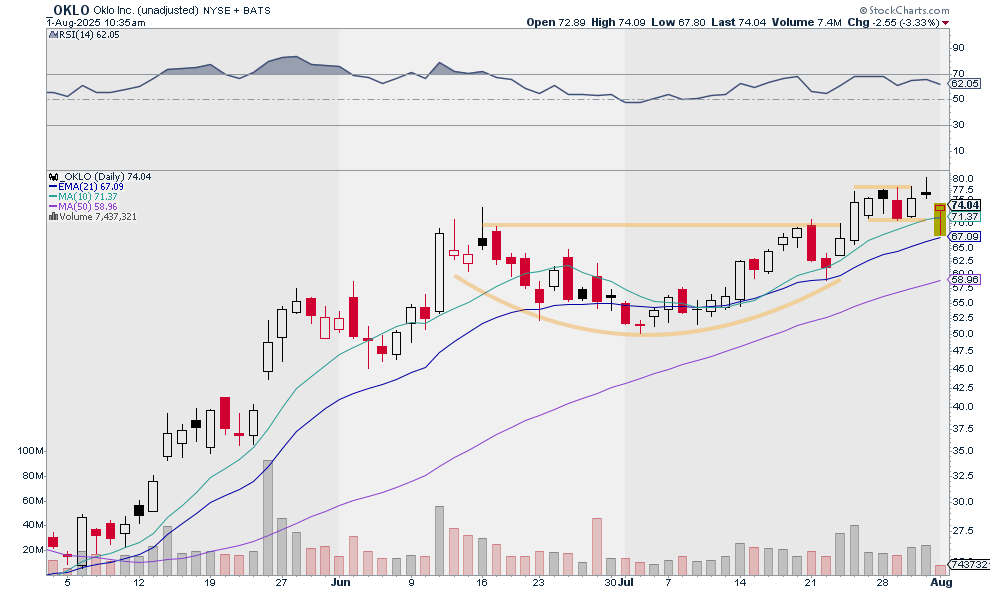Image resolution: width=990 pixels, height=591 pixels.
Task: Click the 'RSI(14) 62.05' indicator label
Action: point(89,35)
